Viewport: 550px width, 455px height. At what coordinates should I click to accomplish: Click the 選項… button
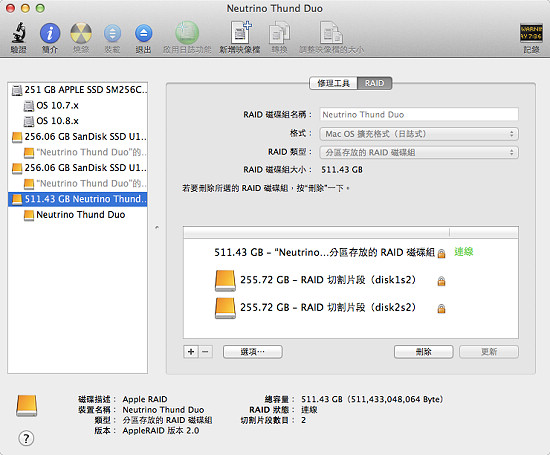pos(253,352)
